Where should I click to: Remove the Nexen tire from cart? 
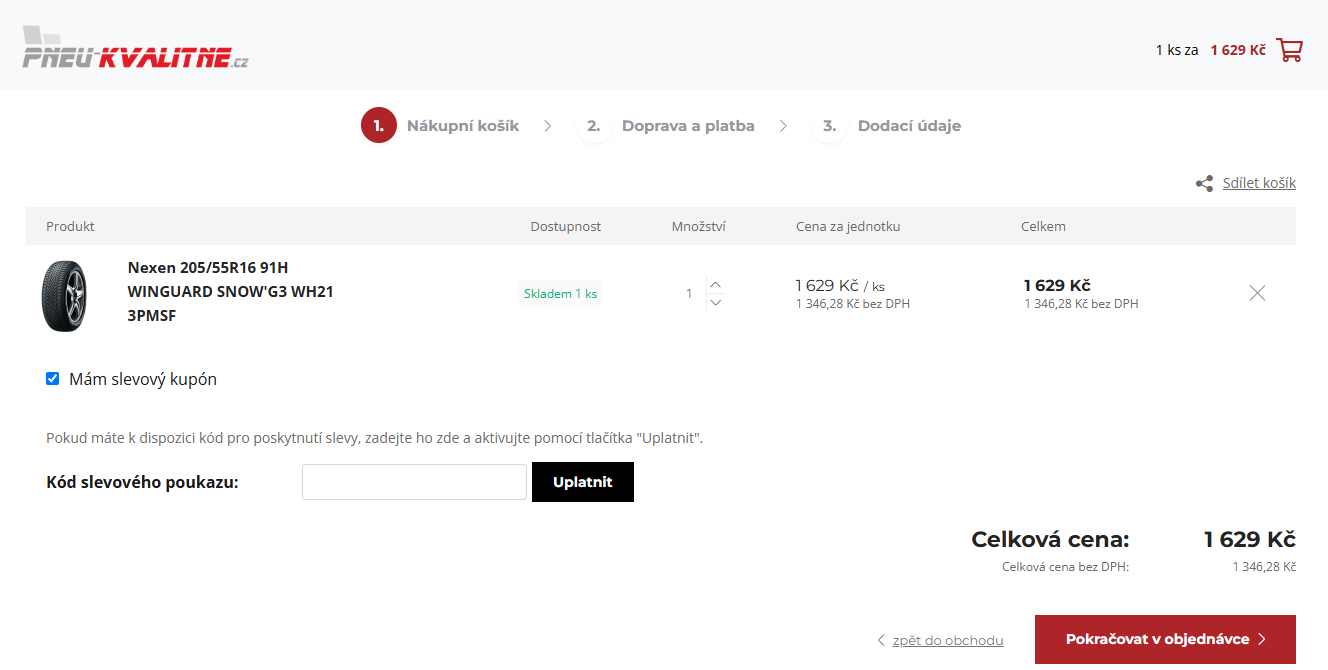pyautogui.click(x=1257, y=293)
